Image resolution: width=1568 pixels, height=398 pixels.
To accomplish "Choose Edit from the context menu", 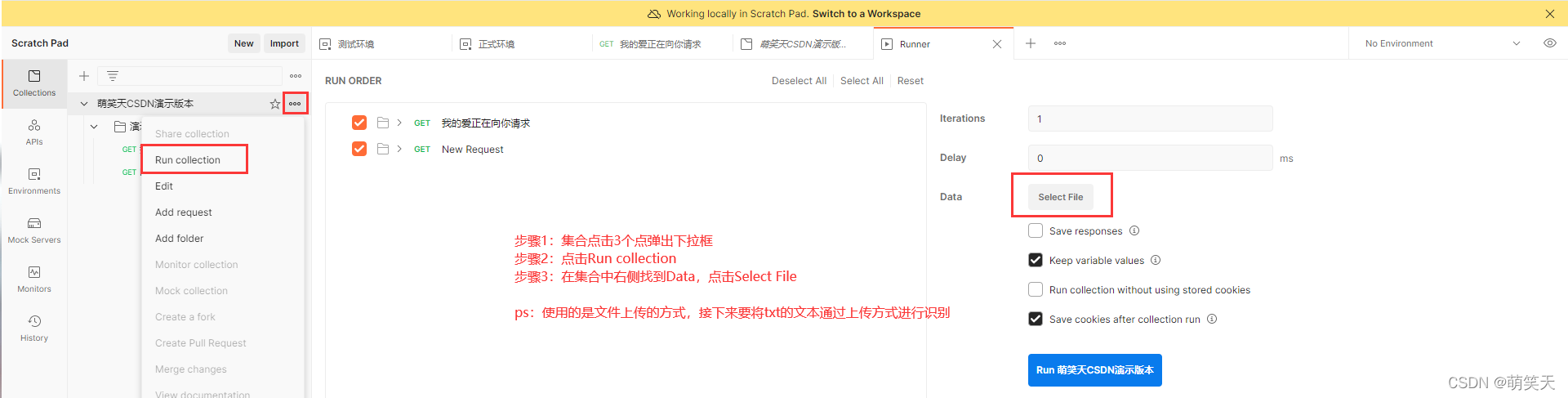I will pyautogui.click(x=222, y=186).
